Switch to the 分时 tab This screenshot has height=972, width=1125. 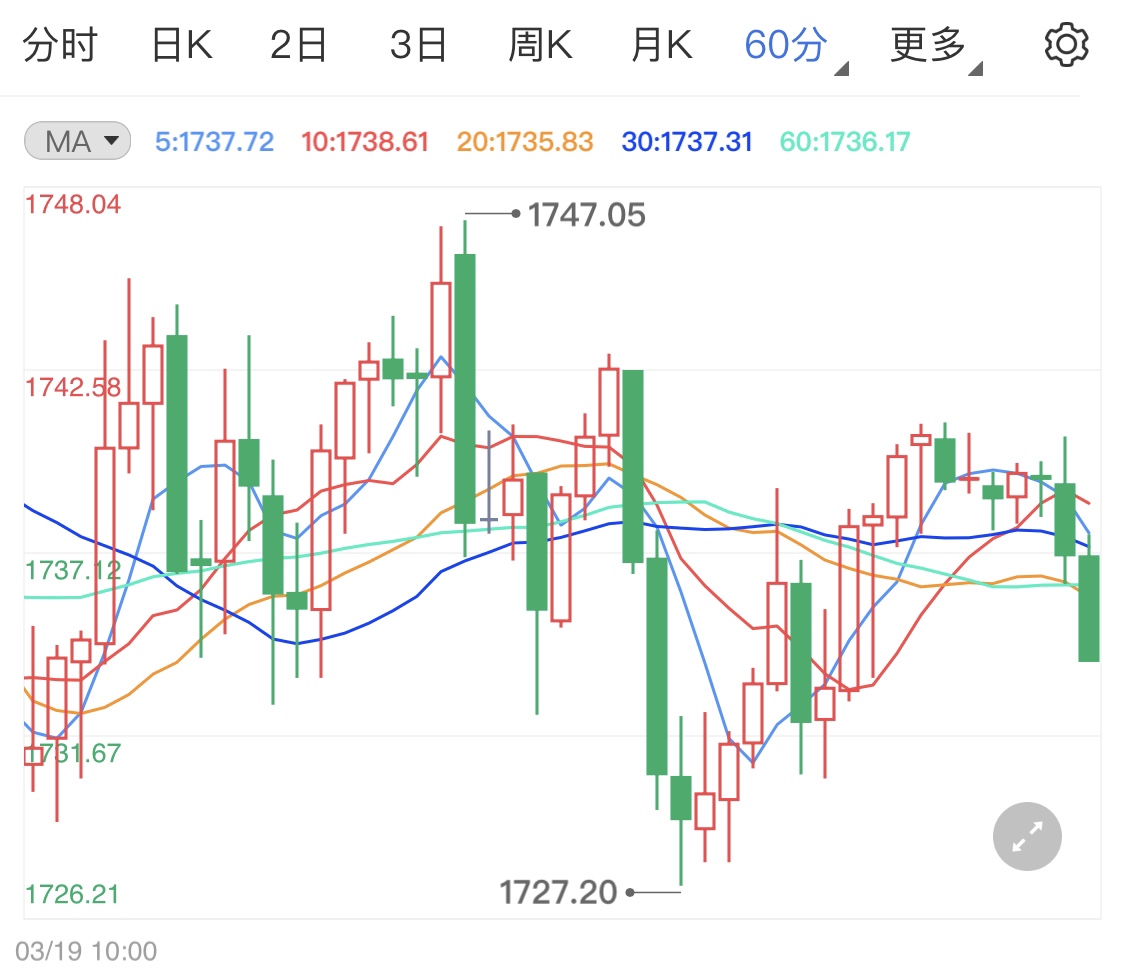[60, 45]
